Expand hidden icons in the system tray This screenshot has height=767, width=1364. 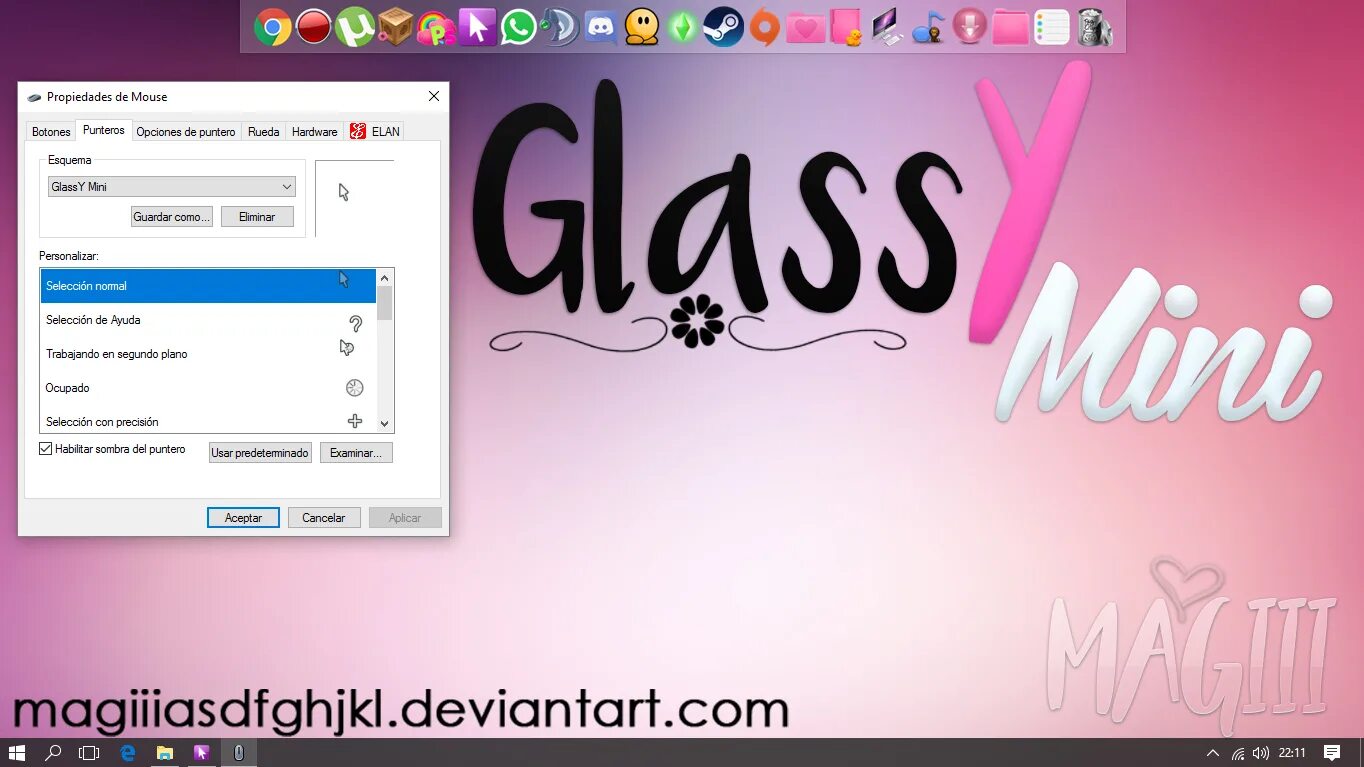coord(1211,753)
